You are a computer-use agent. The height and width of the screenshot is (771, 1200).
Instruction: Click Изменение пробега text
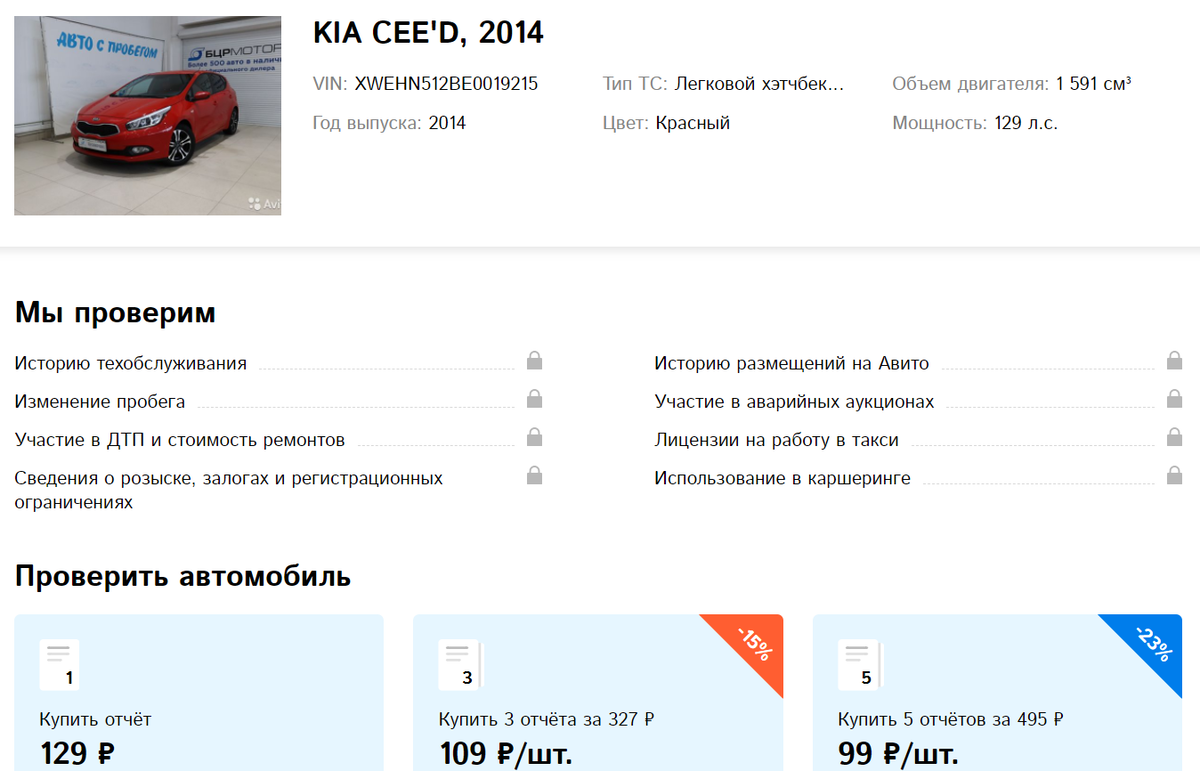click(x=100, y=401)
